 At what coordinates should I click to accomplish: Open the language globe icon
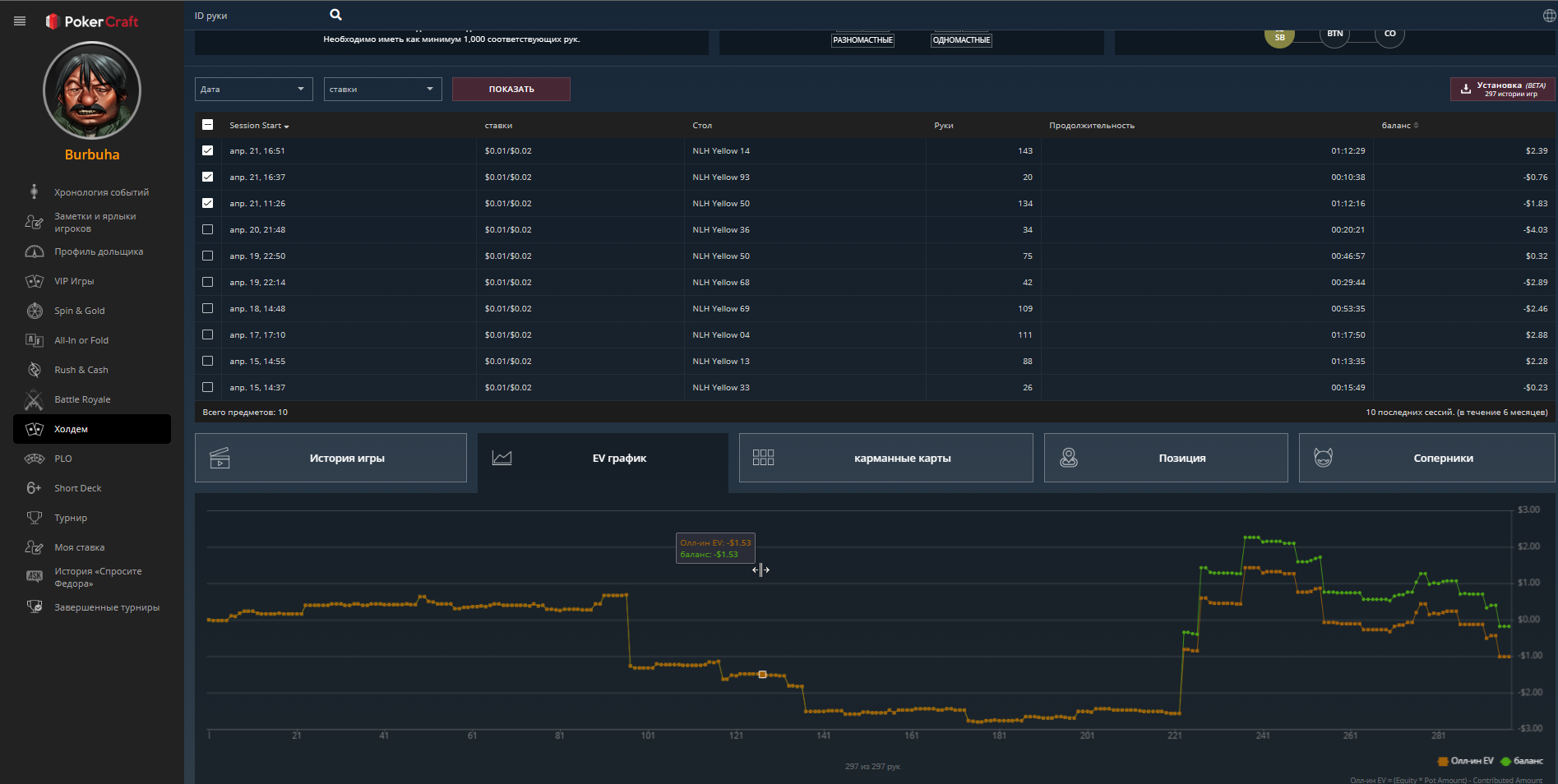[1549, 16]
